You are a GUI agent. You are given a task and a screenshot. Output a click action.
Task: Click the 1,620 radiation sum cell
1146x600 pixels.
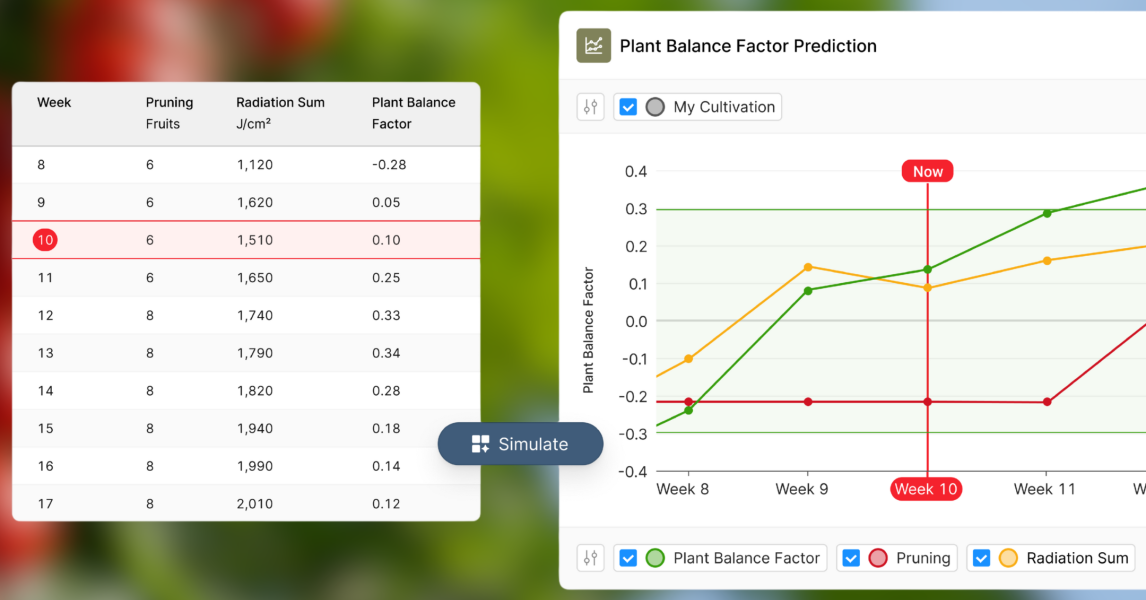(254, 202)
